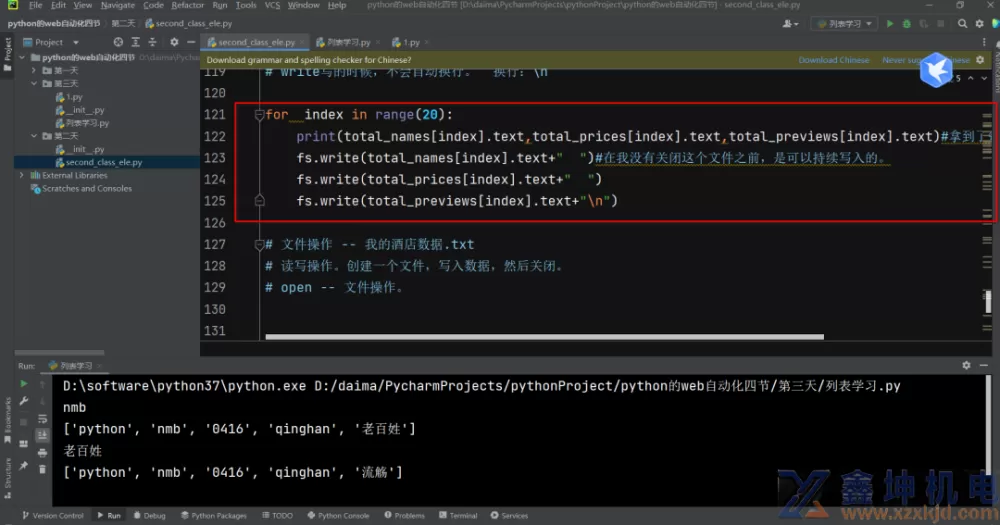Stop process in Run panel sidebar
The height and width of the screenshot is (525, 1000).
coord(24,422)
